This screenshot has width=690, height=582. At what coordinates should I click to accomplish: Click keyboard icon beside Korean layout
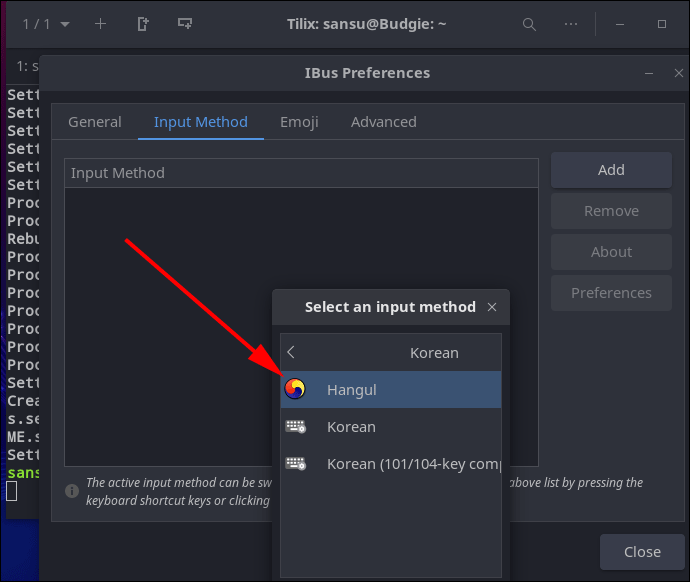tap(295, 427)
